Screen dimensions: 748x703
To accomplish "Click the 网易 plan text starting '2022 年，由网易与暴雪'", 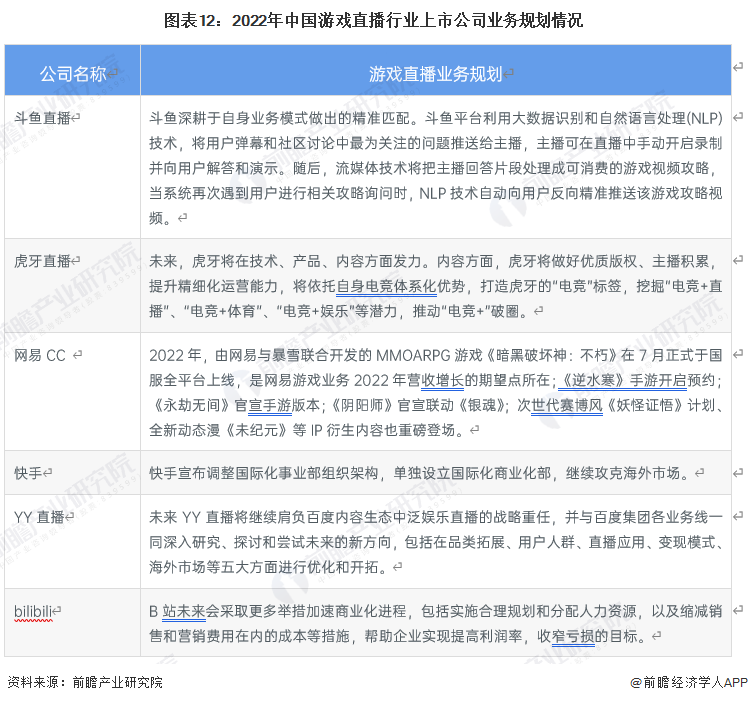I will (x=436, y=393).
